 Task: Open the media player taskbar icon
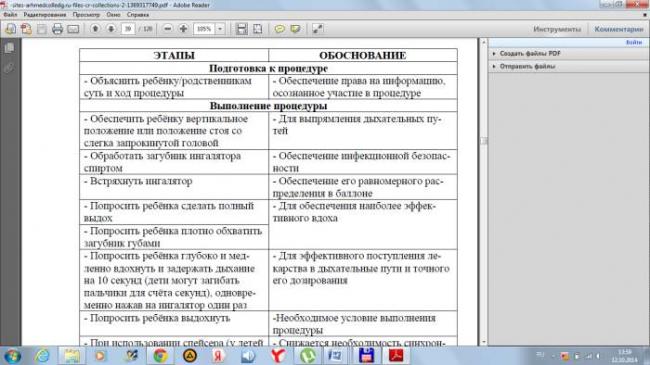coord(100,356)
